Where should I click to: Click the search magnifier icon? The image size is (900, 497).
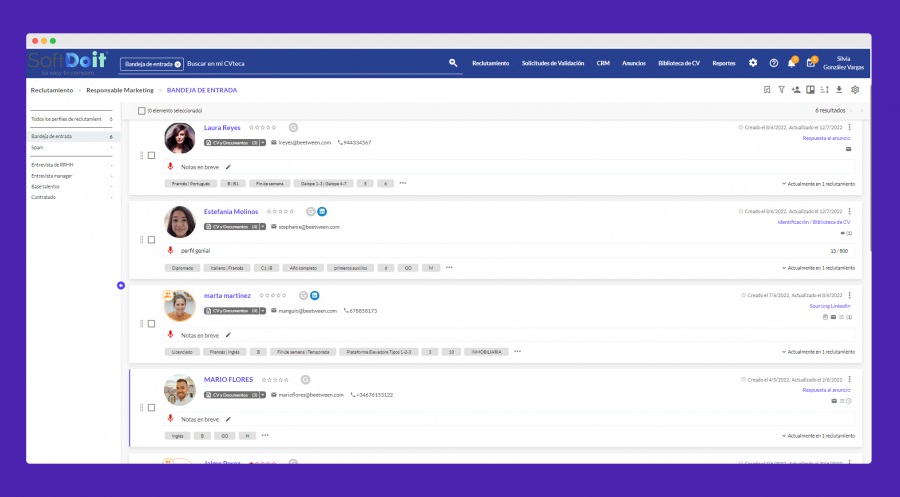(453, 63)
